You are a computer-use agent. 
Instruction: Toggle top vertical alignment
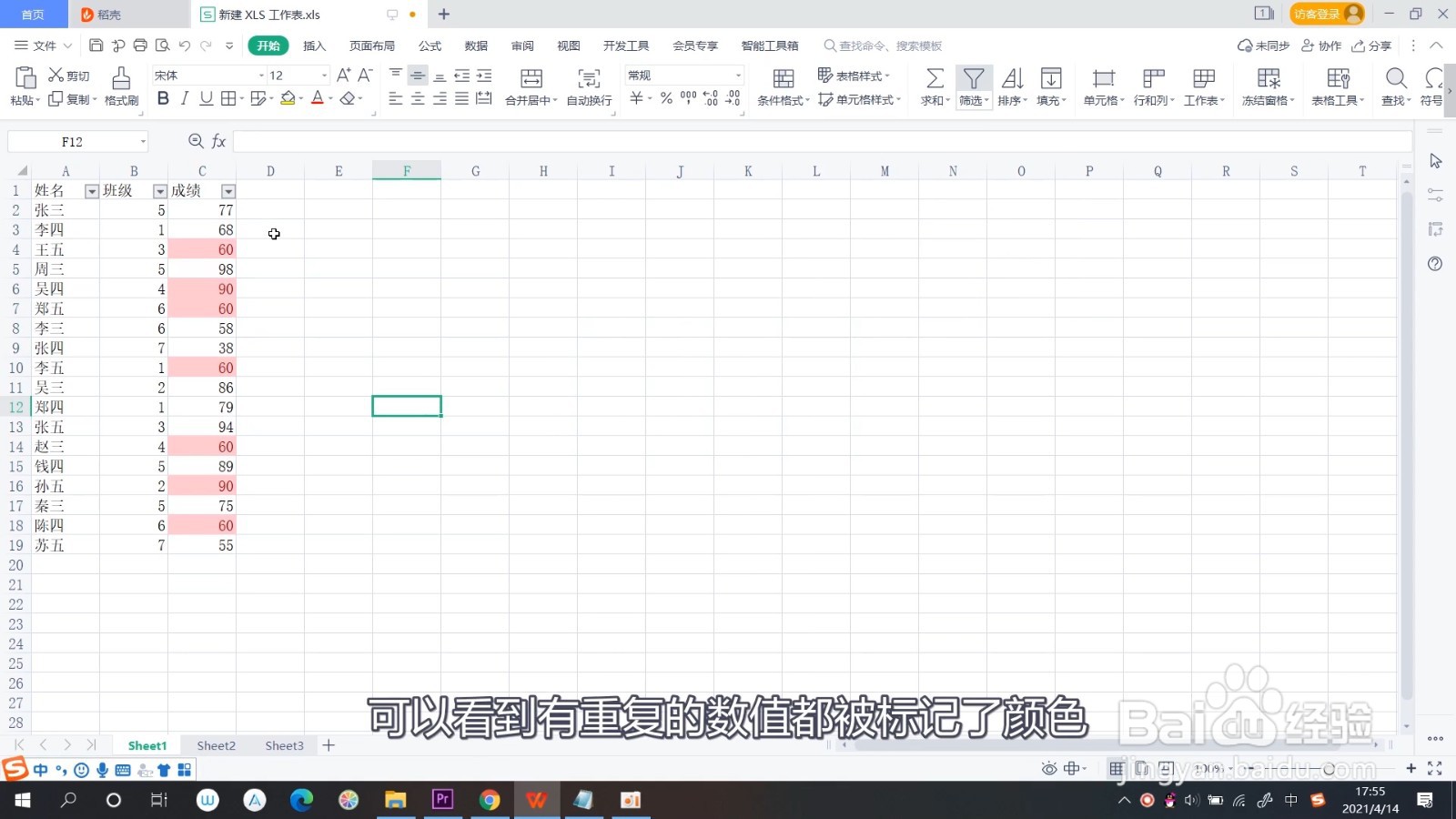[396, 76]
